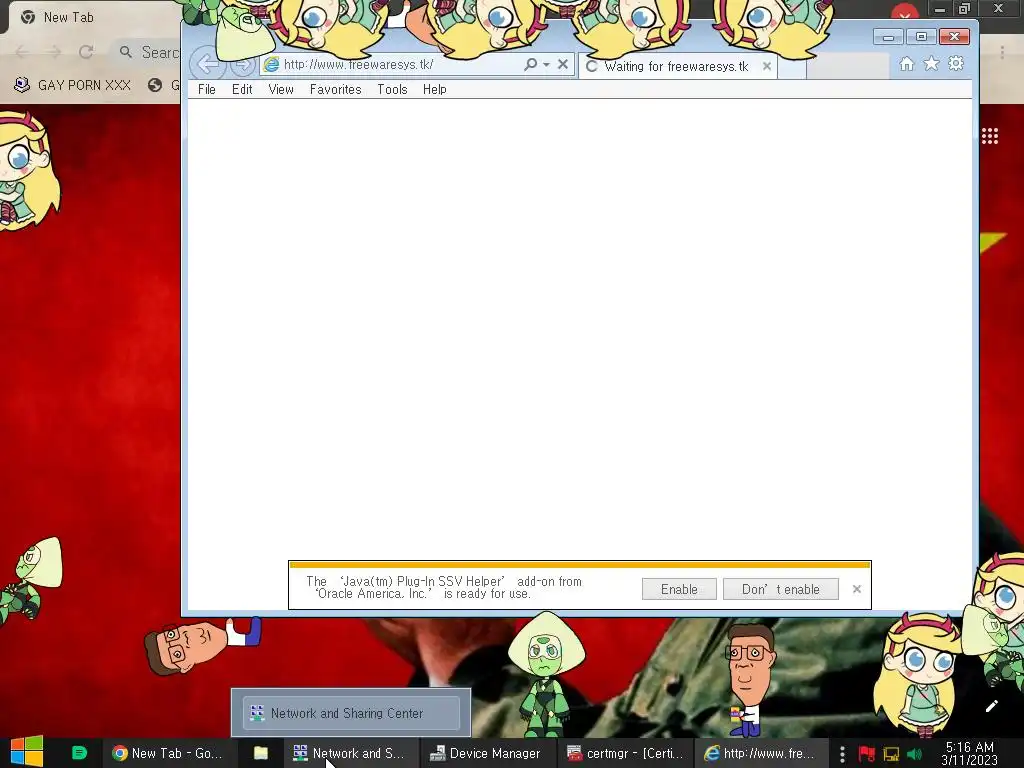The width and height of the screenshot is (1024, 768).
Task: Open the address bar dropdown arrow
Action: tap(547, 64)
